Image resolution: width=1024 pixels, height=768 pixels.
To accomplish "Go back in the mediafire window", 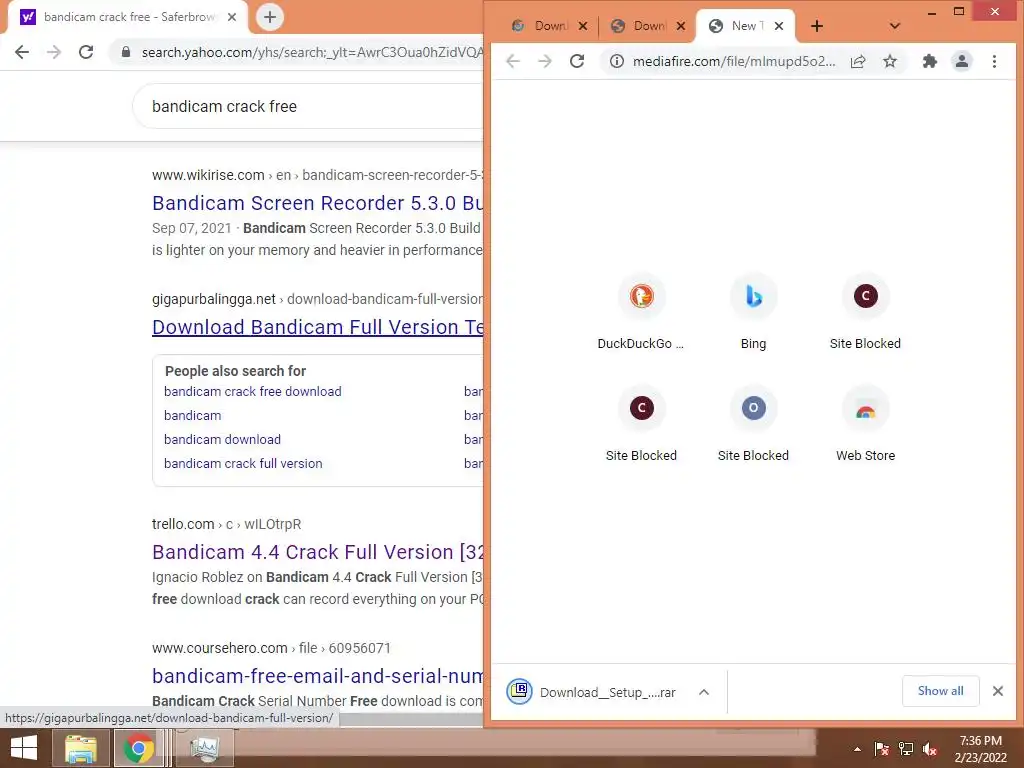I will pos(513,61).
